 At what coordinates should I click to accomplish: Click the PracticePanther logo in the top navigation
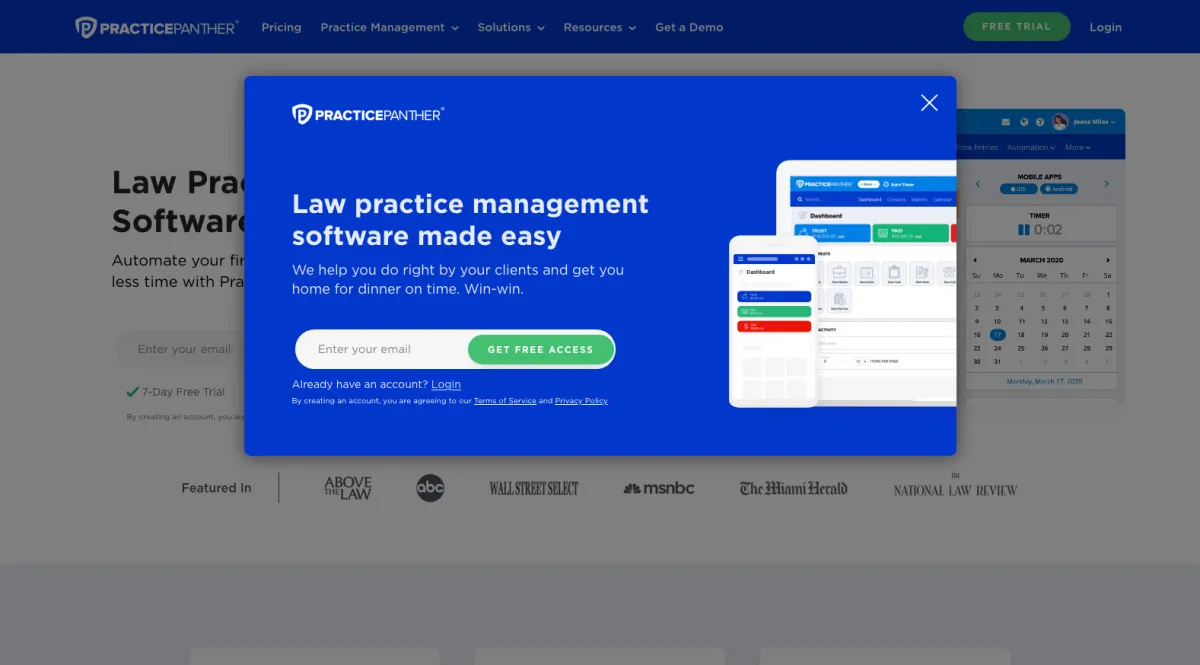point(156,27)
